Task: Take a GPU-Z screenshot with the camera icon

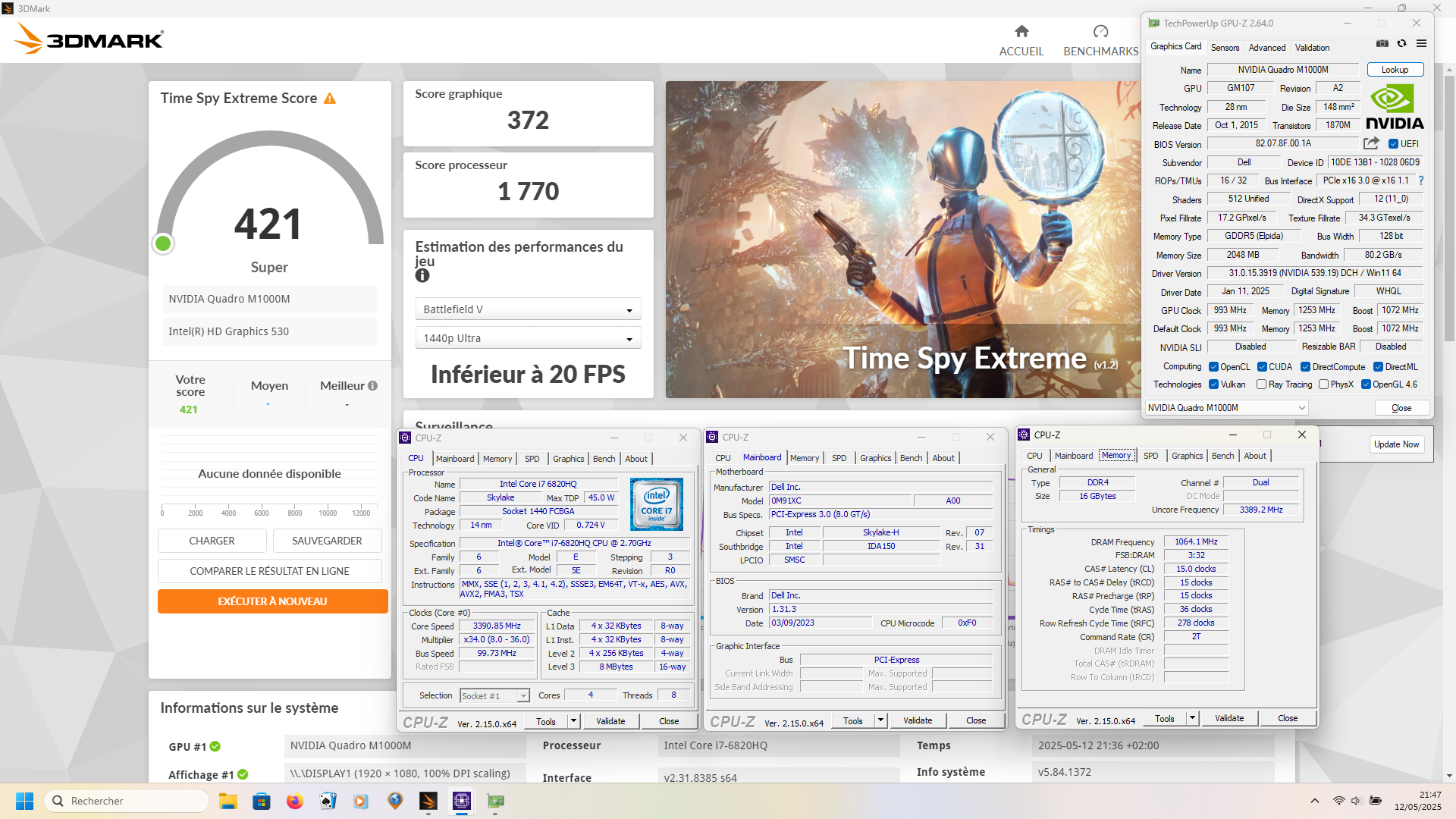Action: 1382,43
